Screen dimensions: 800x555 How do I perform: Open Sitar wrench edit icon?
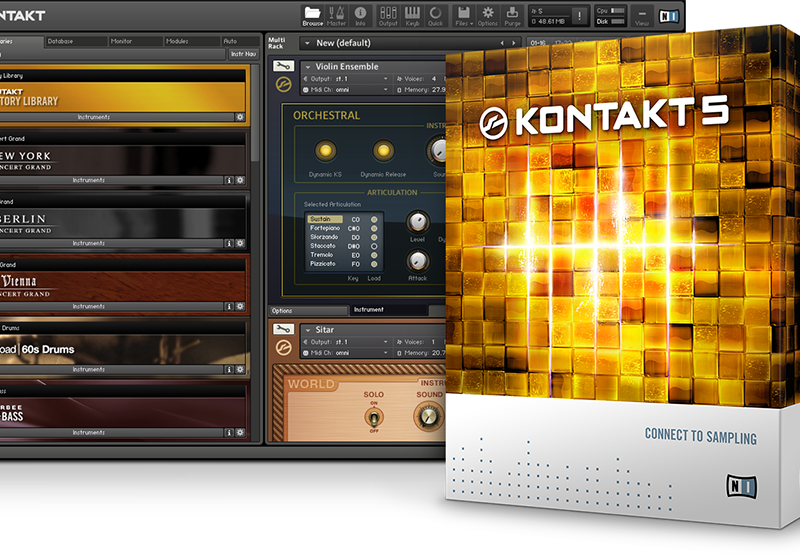click(283, 329)
